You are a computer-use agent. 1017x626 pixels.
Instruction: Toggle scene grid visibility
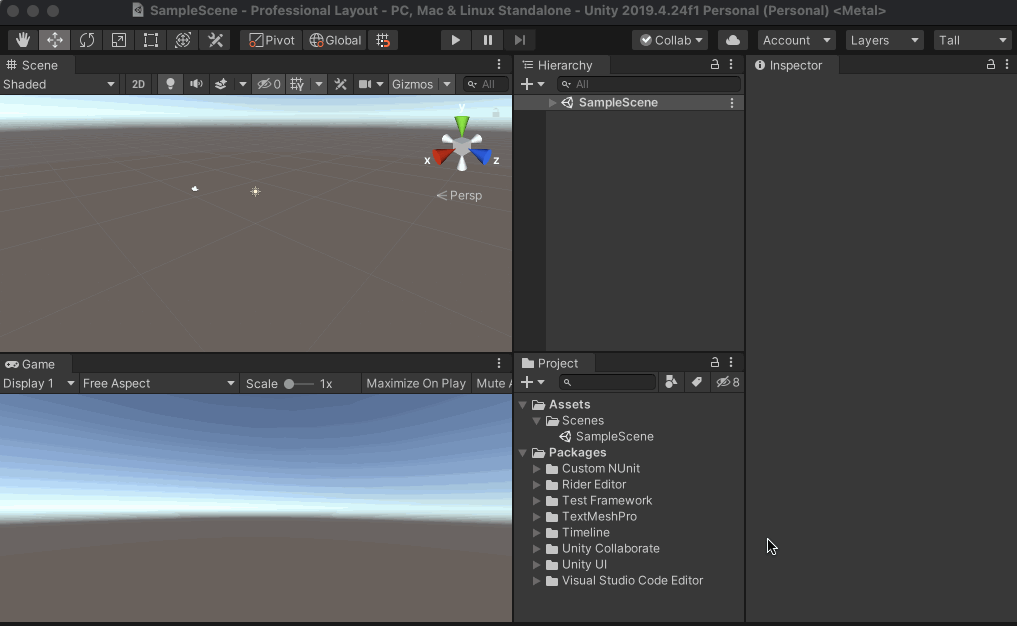297,84
